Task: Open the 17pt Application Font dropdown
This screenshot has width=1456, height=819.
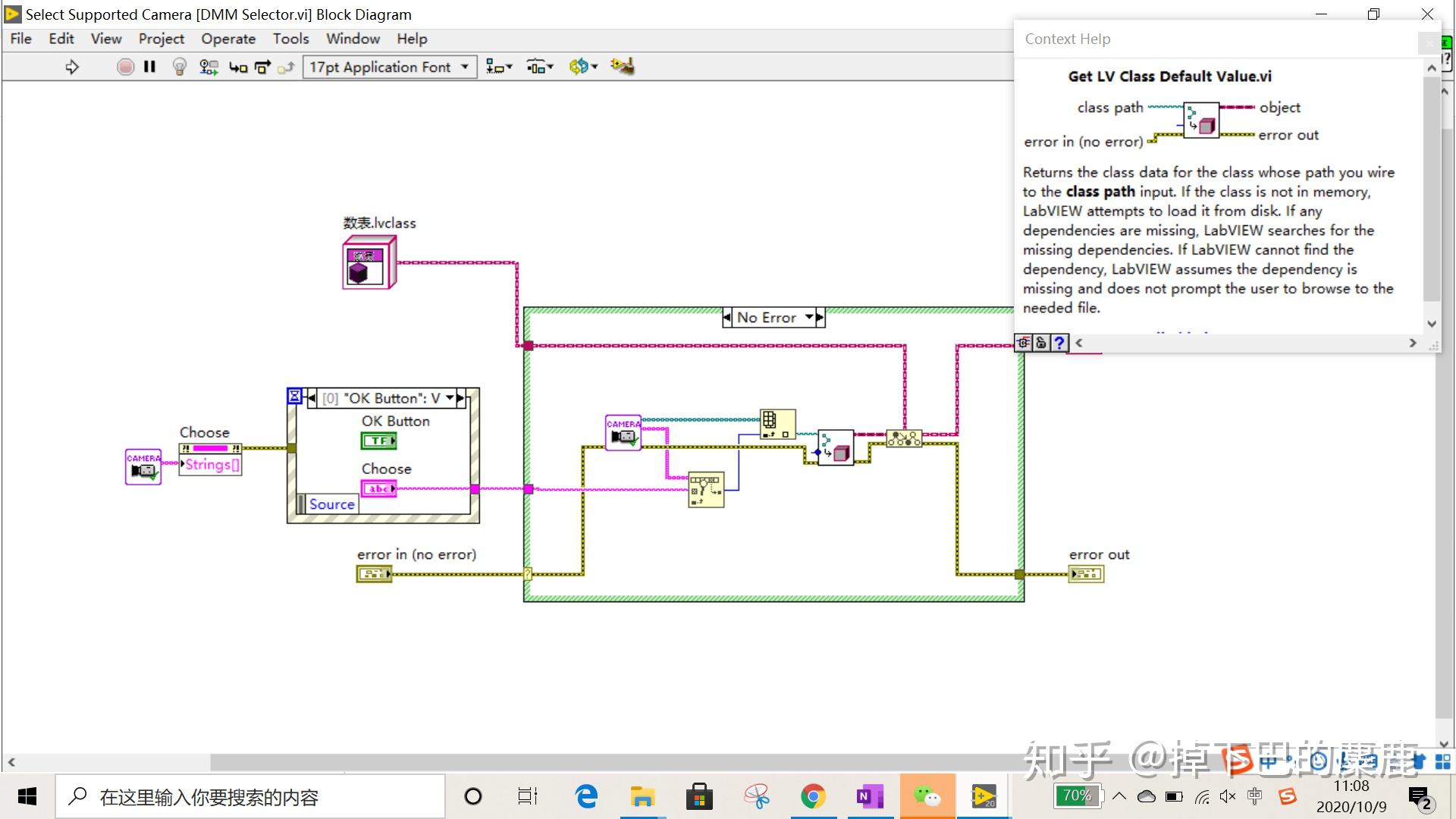Action: pos(389,67)
